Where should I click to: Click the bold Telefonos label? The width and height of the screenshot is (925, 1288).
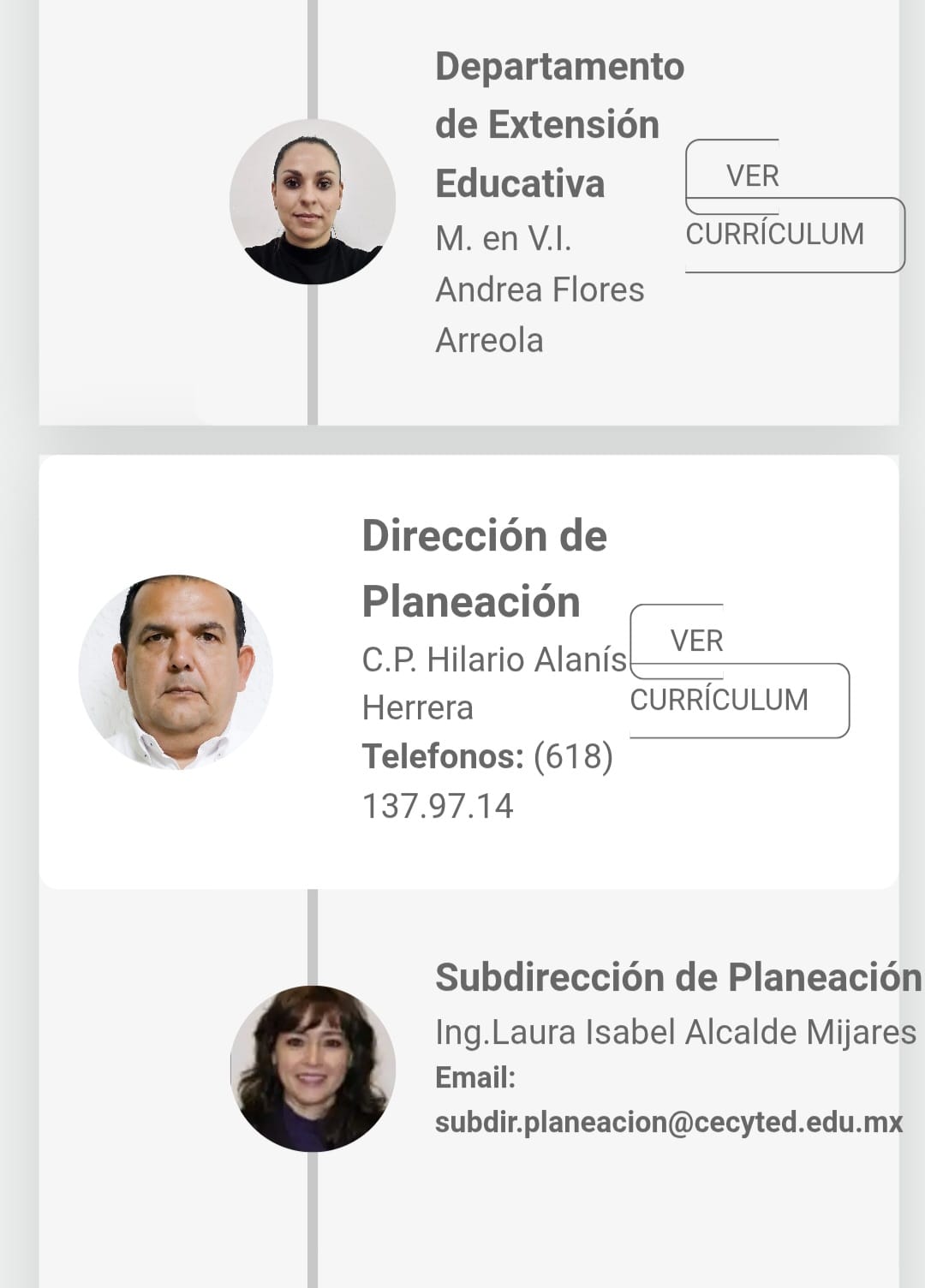(443, 756)
